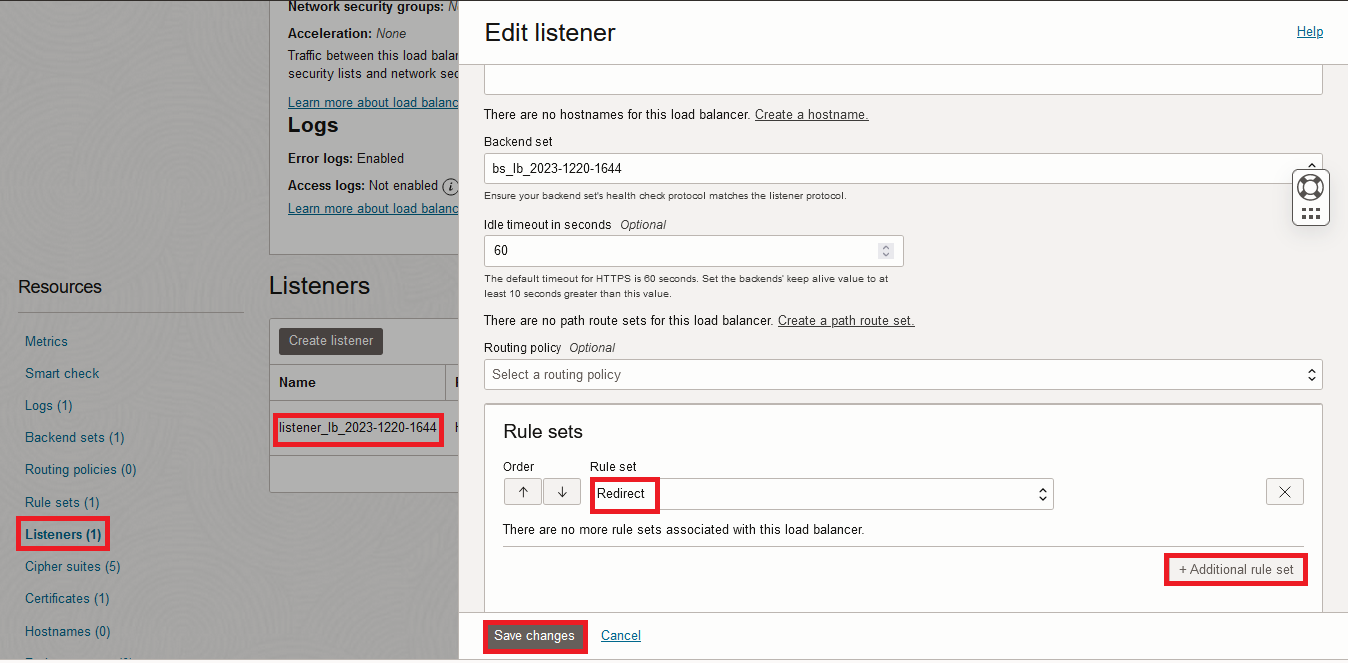Click the Create a path route set link
The width and height of the screenshot is (1348, 663).
pos(845,321)
